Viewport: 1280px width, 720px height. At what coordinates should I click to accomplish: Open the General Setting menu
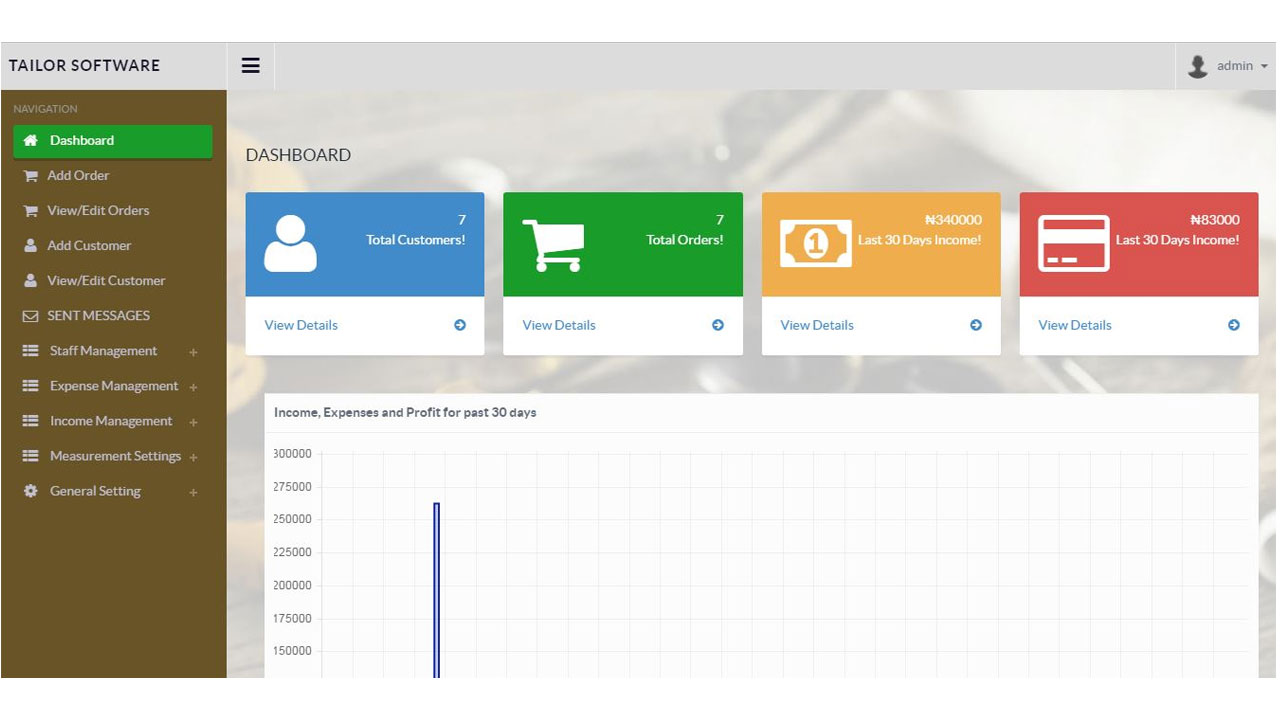(x=95, y=491)
